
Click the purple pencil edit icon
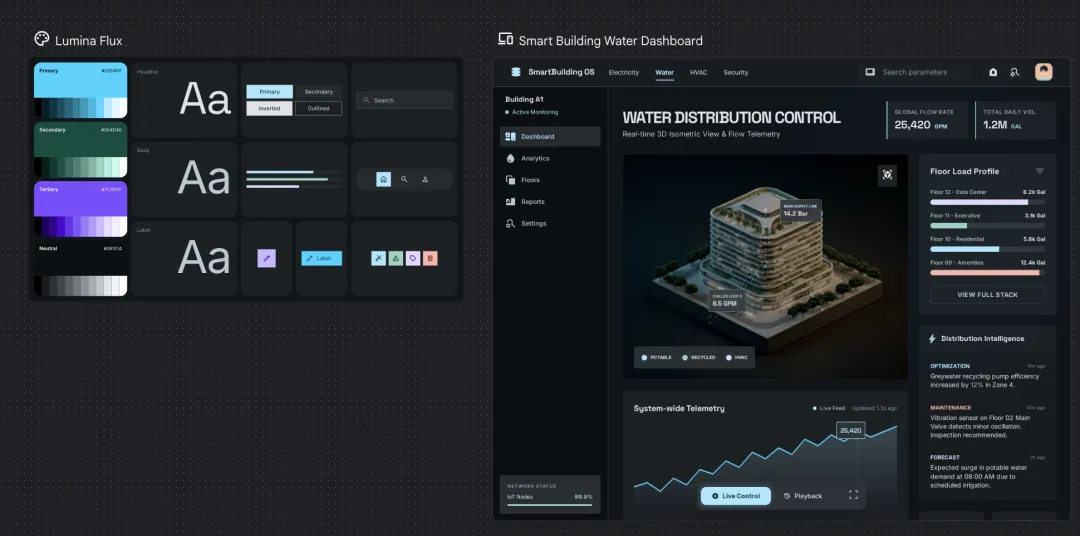tap(266, 258)
